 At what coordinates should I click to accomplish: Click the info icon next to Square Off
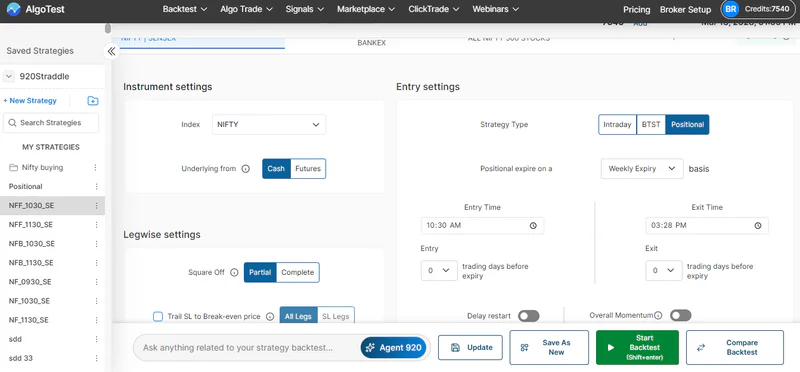tap(234, 272)
